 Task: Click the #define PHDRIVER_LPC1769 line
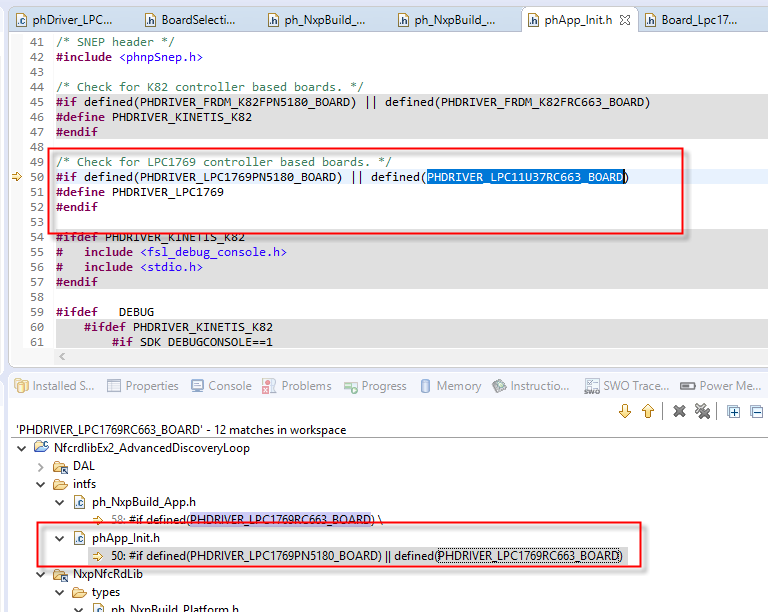point(140,192)
